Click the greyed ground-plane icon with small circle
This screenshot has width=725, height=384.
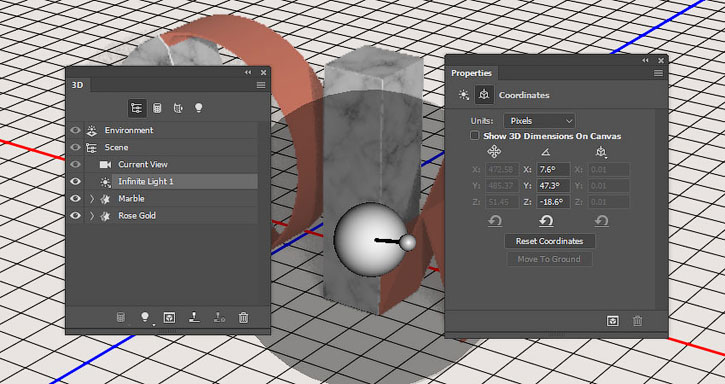point(219,317)
